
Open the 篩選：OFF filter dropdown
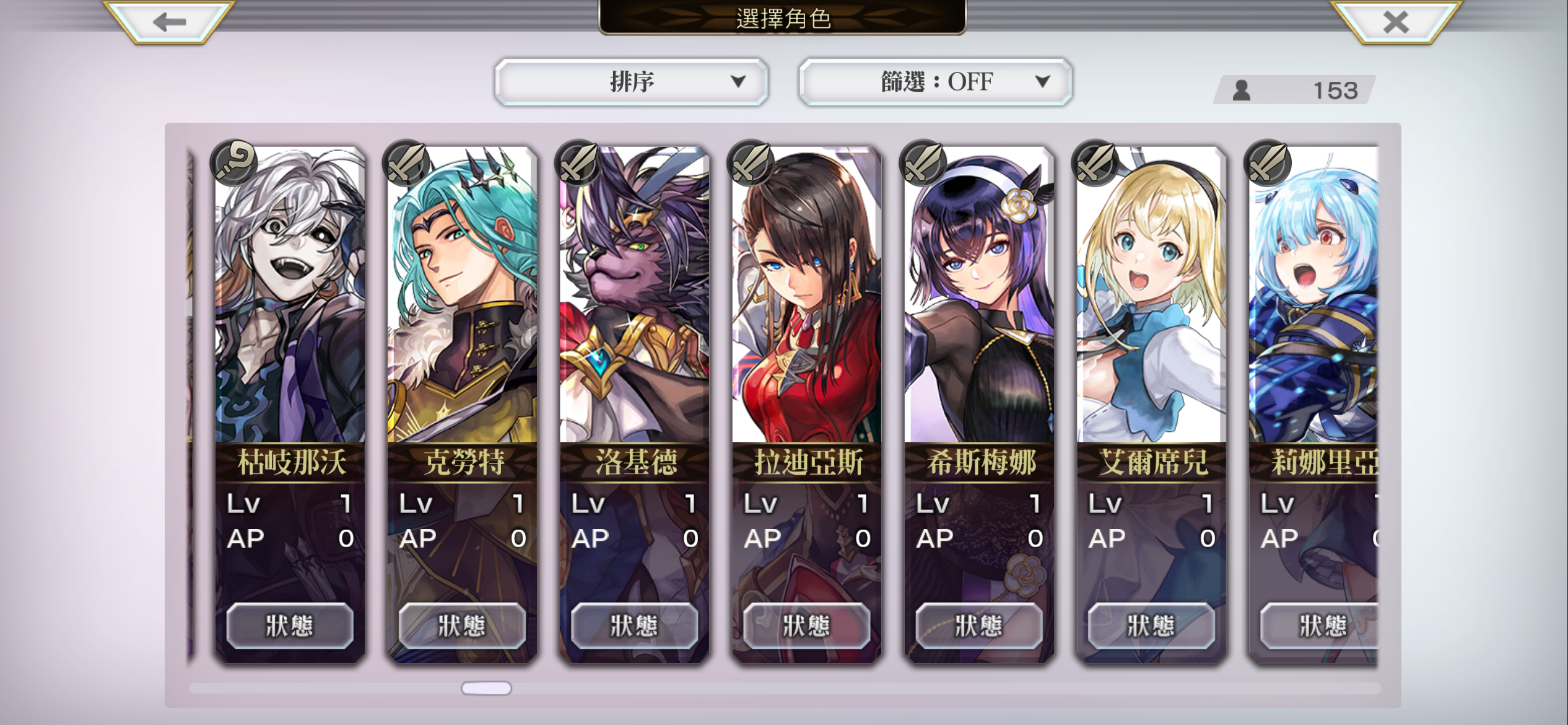click(936, 82)
